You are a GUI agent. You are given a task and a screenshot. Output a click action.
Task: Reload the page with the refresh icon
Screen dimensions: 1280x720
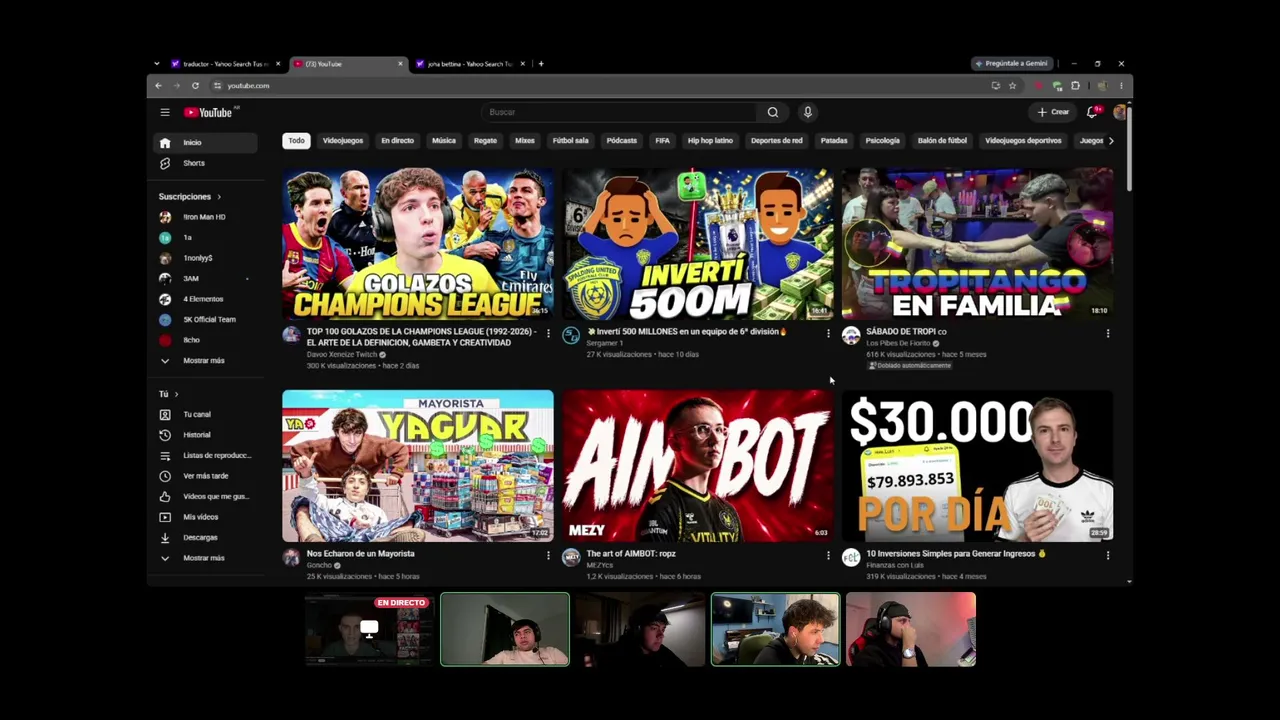pyautogui.click(x=195, y=86)
